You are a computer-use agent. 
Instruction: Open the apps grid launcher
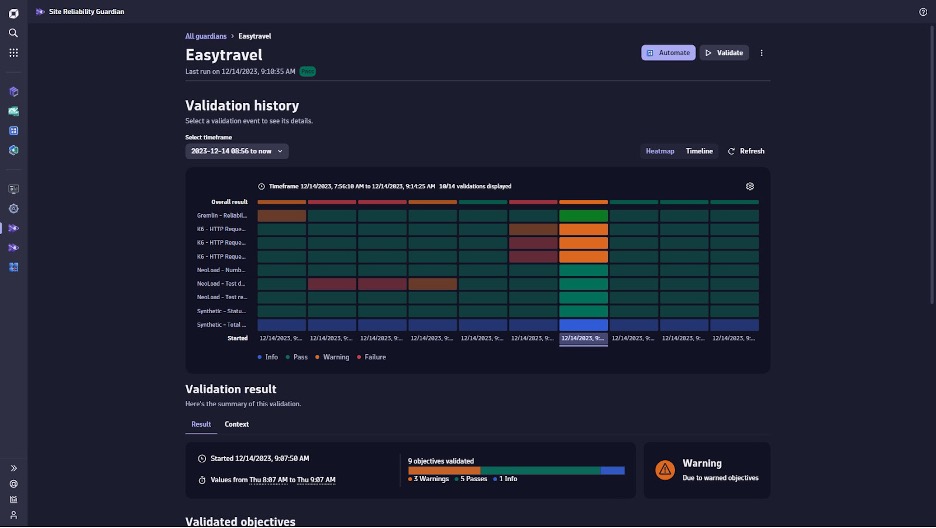tap(13, 52)
